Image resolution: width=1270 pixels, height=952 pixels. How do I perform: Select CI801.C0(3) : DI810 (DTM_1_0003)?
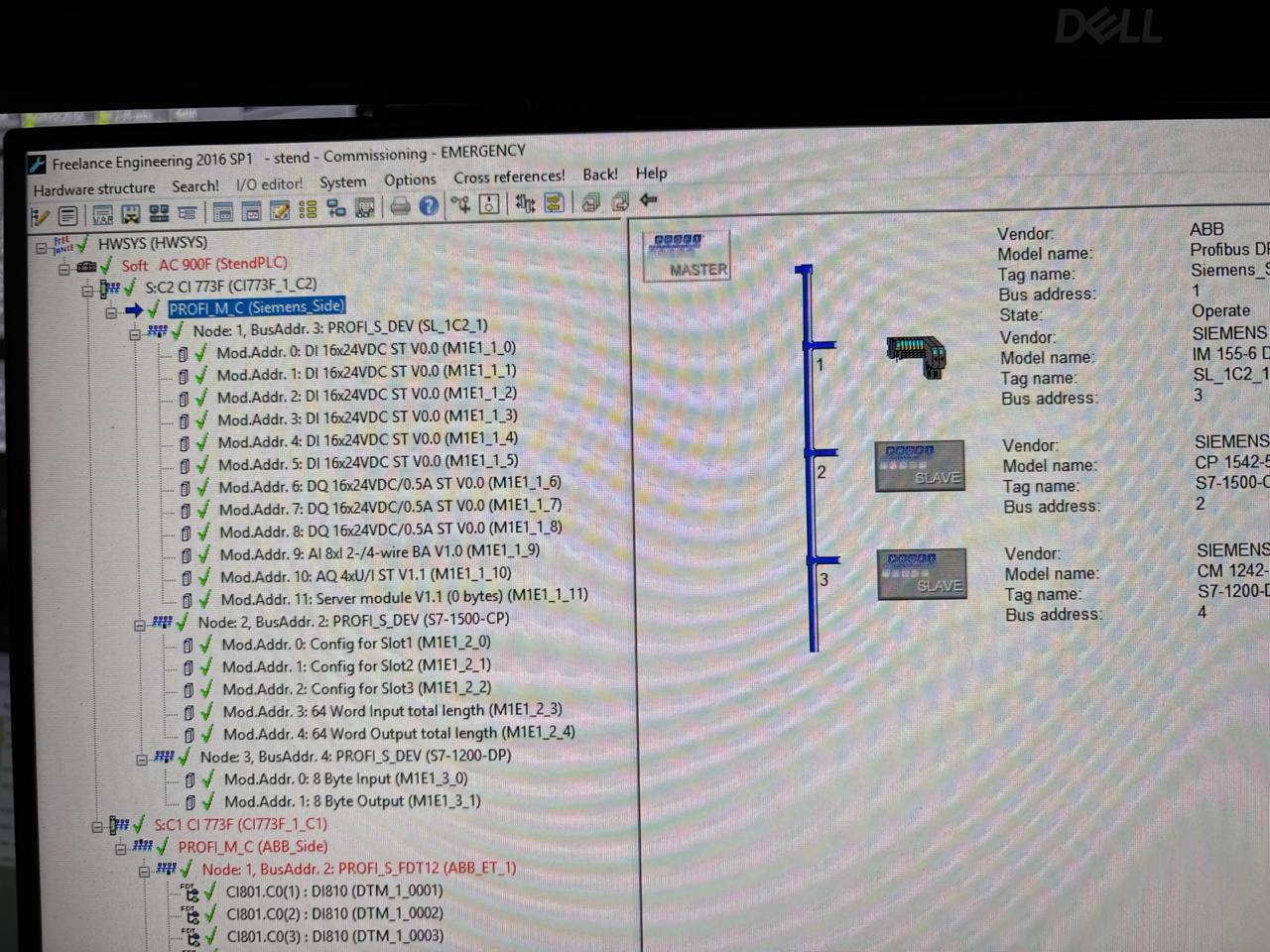click(x=335, y=936)
